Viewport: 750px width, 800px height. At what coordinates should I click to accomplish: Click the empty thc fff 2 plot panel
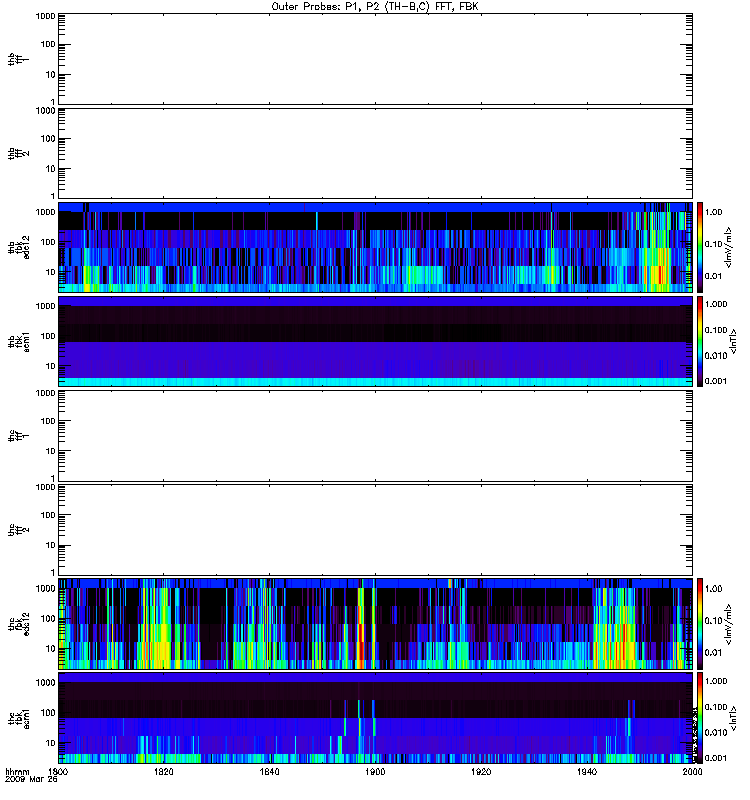[x=375, y=530]
